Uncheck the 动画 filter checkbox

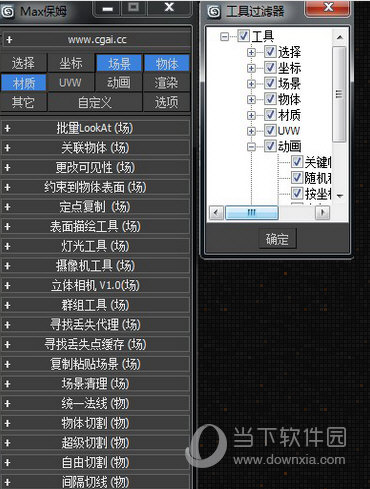(x=270, y=146)
